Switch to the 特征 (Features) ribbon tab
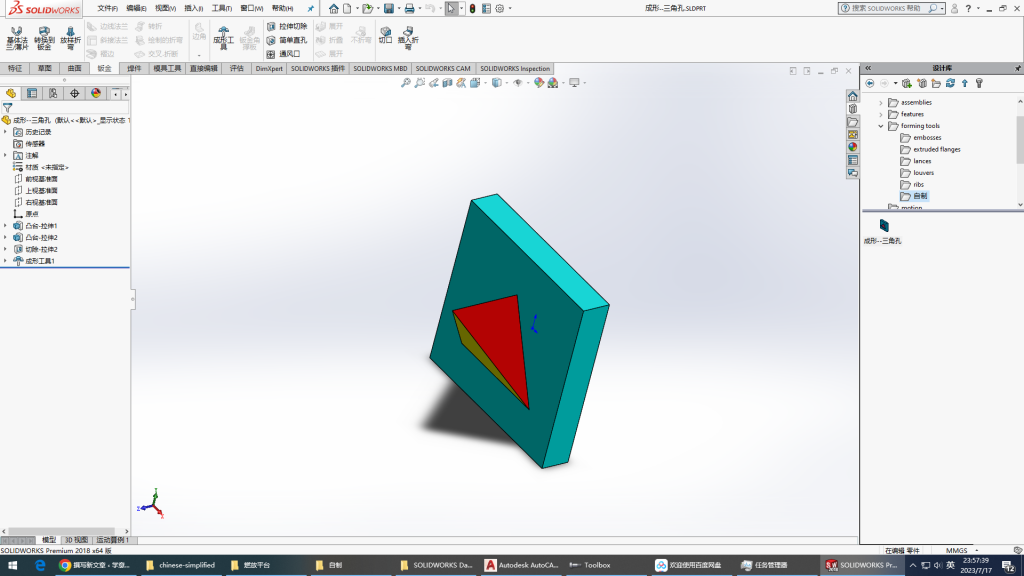This screenshot has height=576, width=1024. 15,69
